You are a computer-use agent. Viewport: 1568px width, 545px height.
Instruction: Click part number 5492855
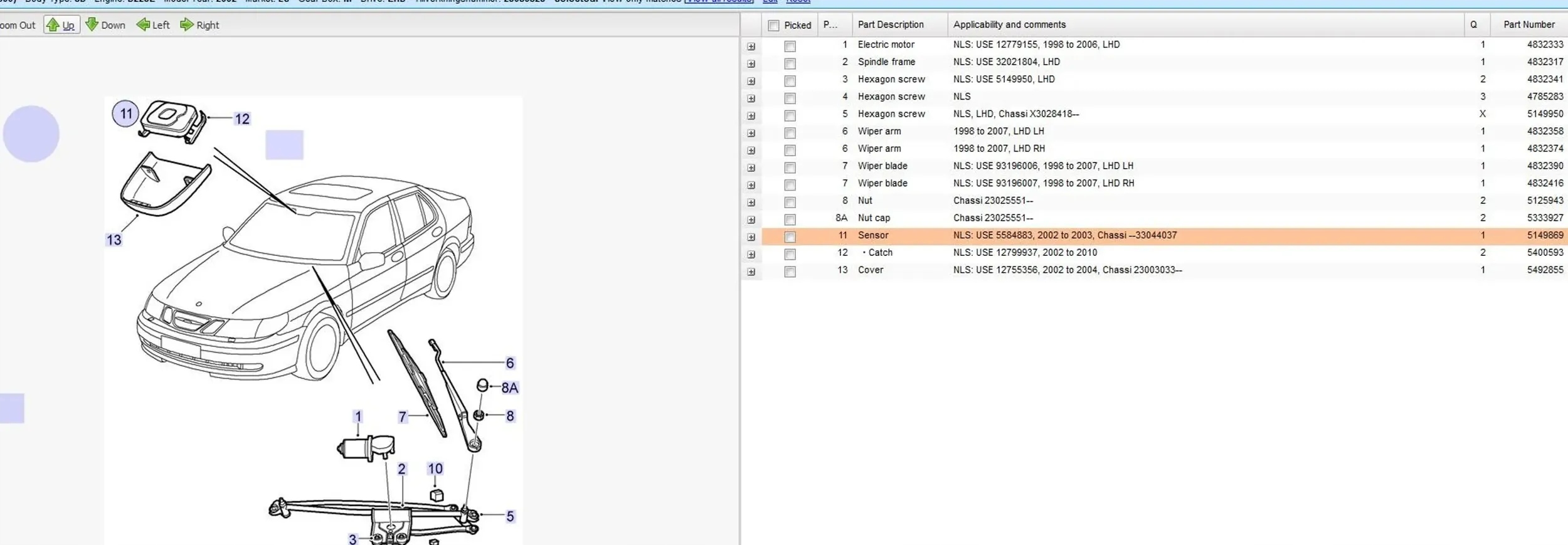[x=1545, y=270]
